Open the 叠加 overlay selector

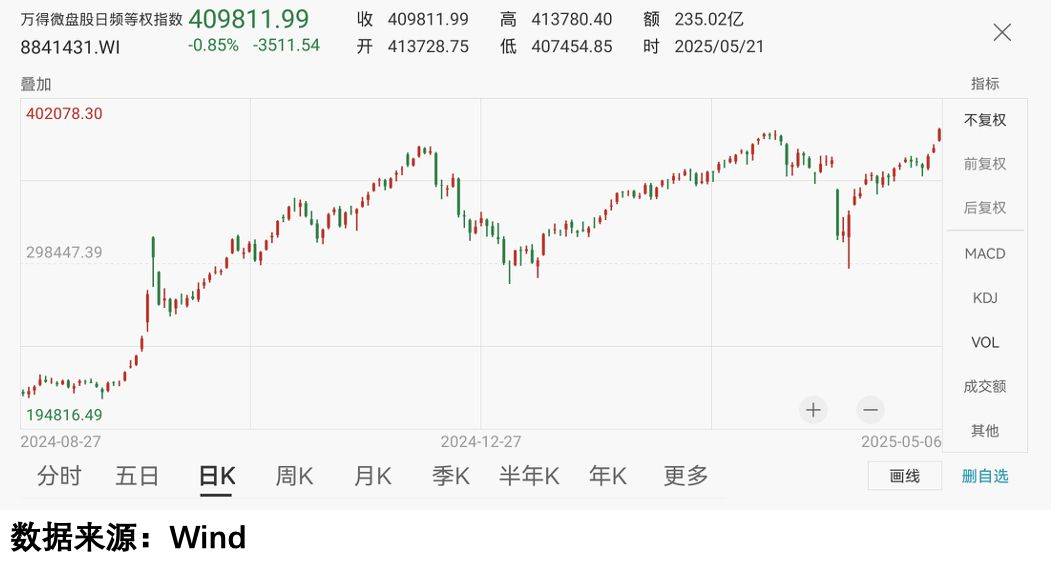[36, 84]
